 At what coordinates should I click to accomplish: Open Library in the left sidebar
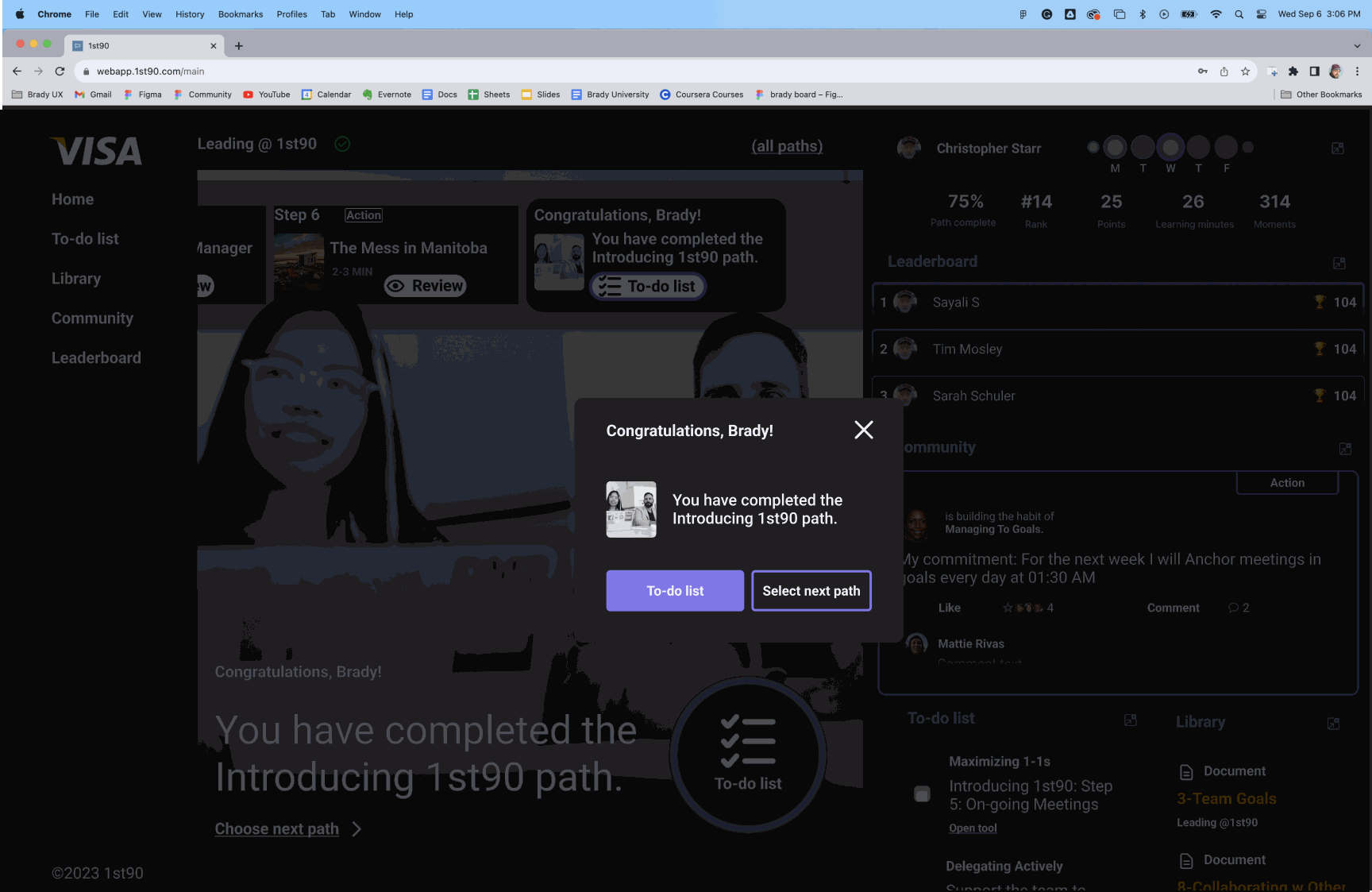[x=76, y=279]
